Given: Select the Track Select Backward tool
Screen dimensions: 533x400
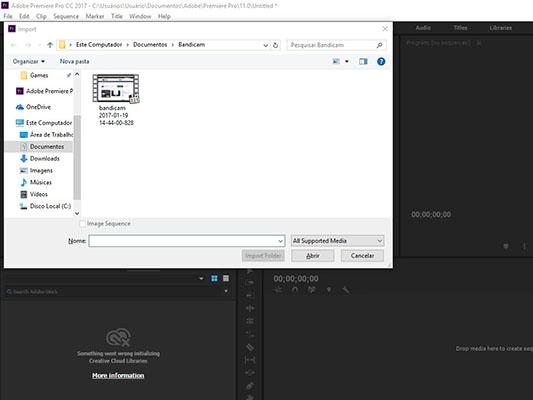Looking at the screenshot, I should (250, 295).
